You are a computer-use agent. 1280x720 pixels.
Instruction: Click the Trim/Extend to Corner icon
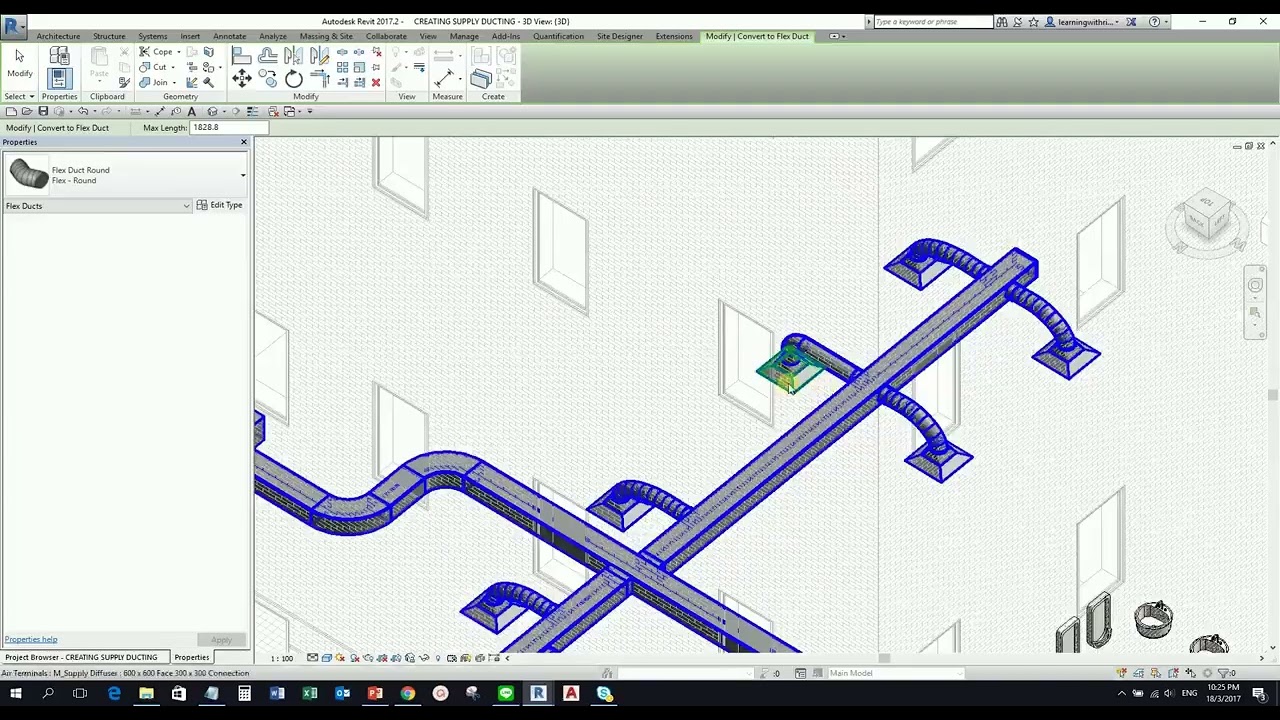321,78
